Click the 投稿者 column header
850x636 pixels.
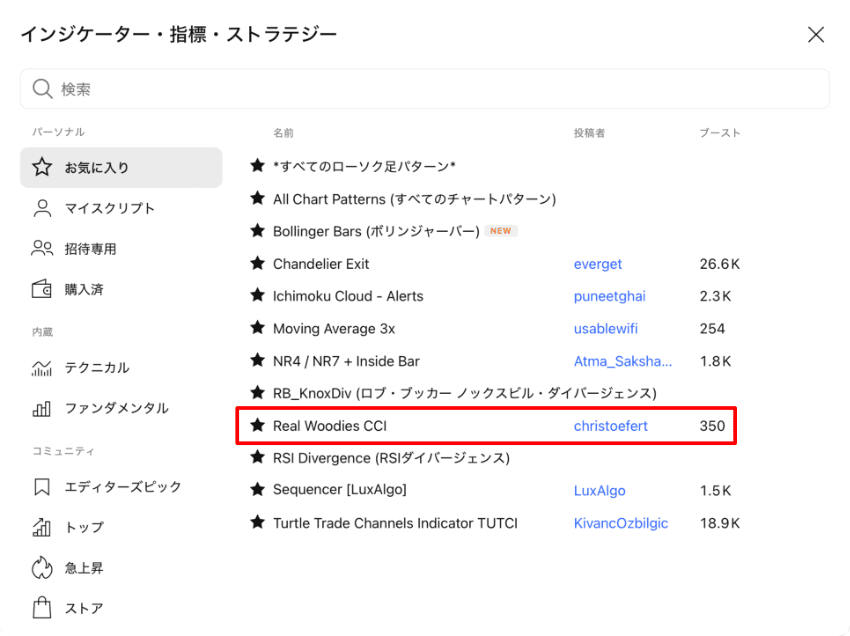click(x=589, y=133)
